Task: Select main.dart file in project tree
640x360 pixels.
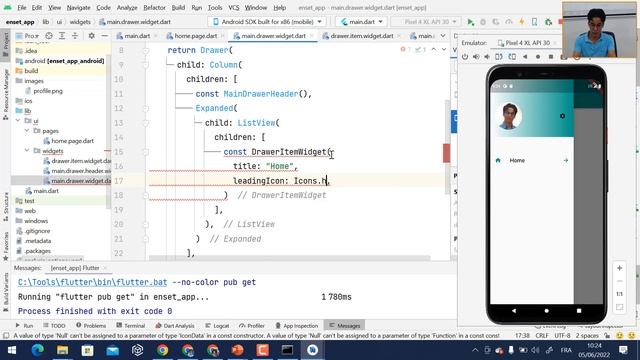Action: [46, 191]
